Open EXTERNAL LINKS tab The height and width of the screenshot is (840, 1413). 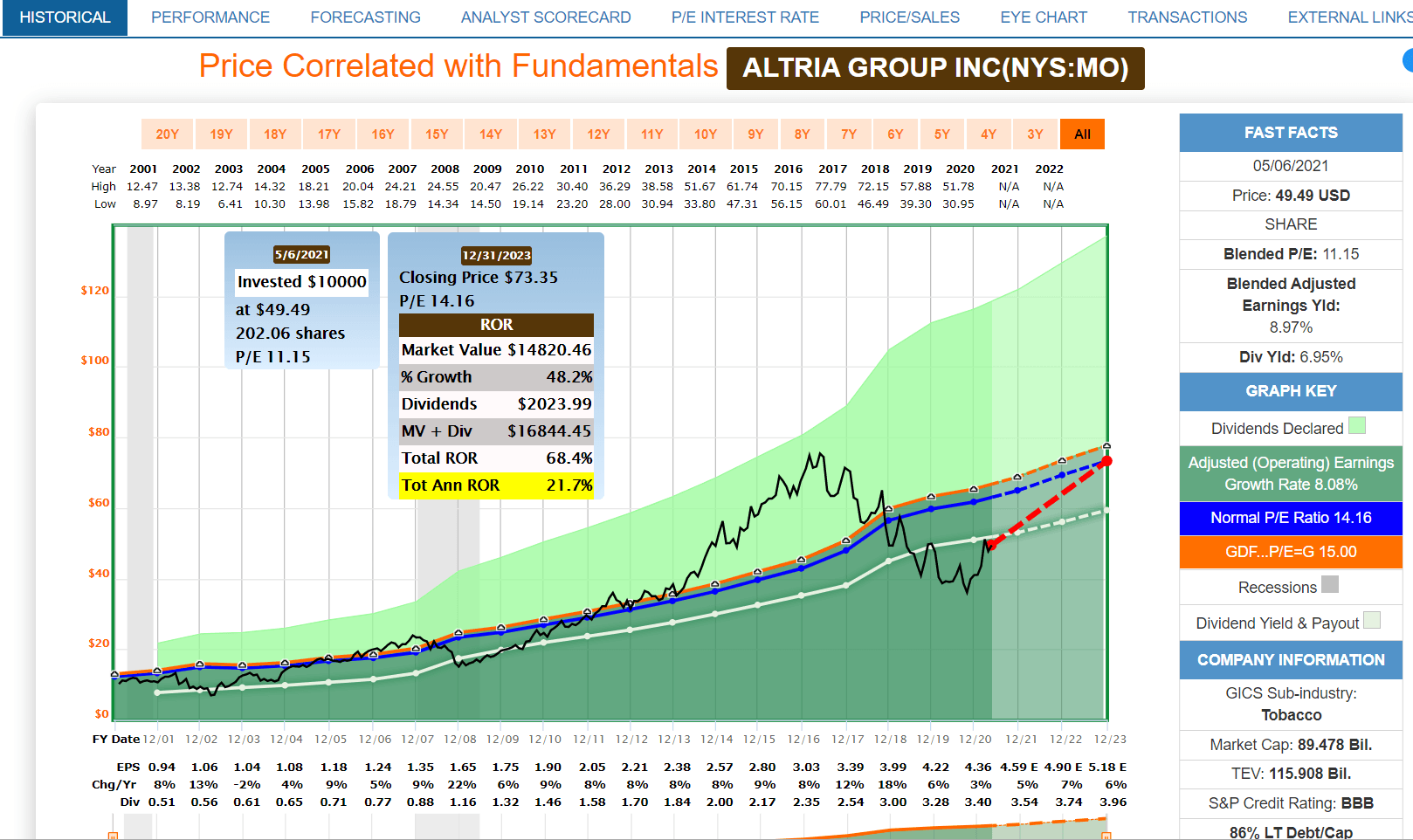click(1349, 17)
